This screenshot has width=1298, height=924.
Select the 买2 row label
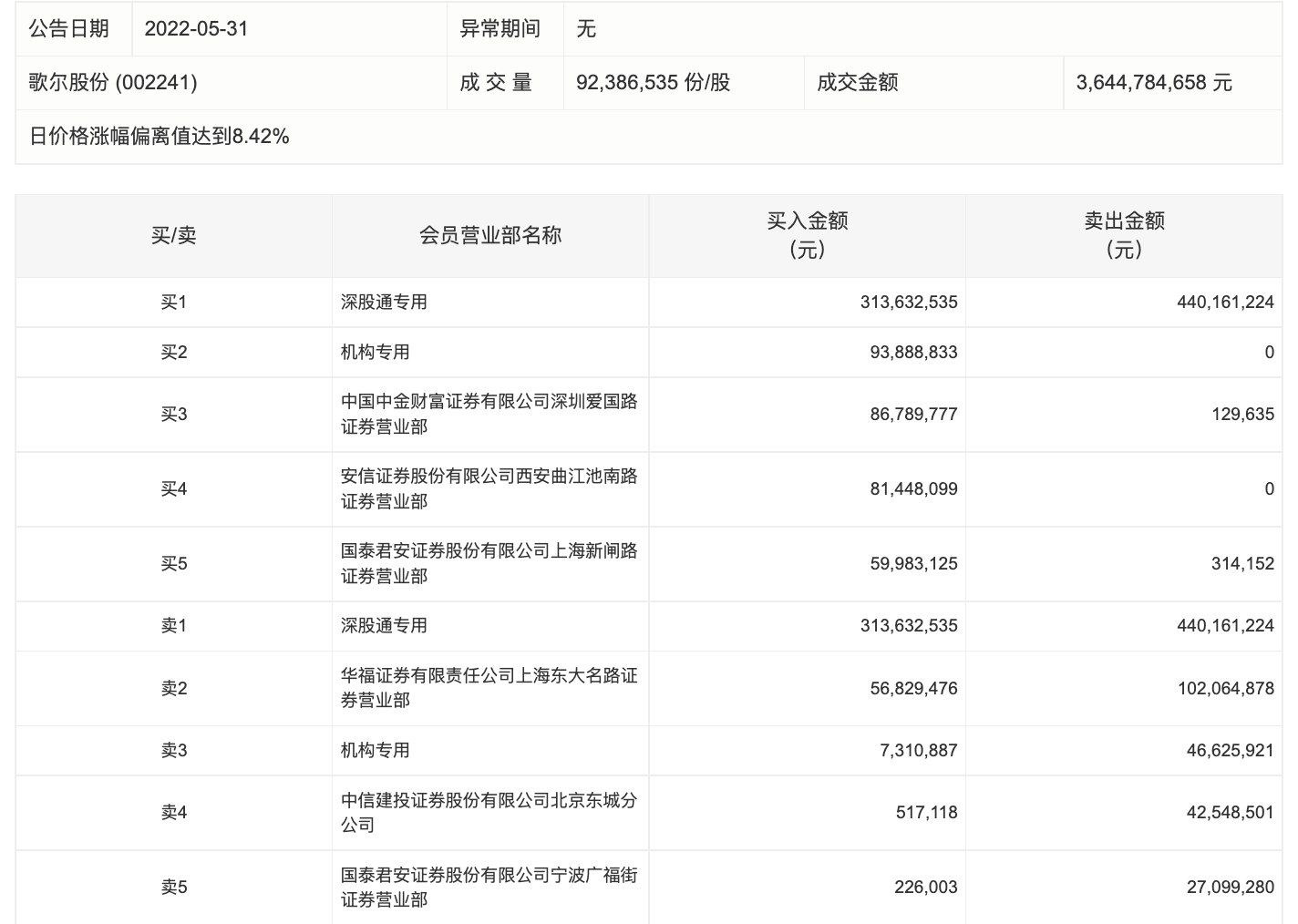[173, 352]
